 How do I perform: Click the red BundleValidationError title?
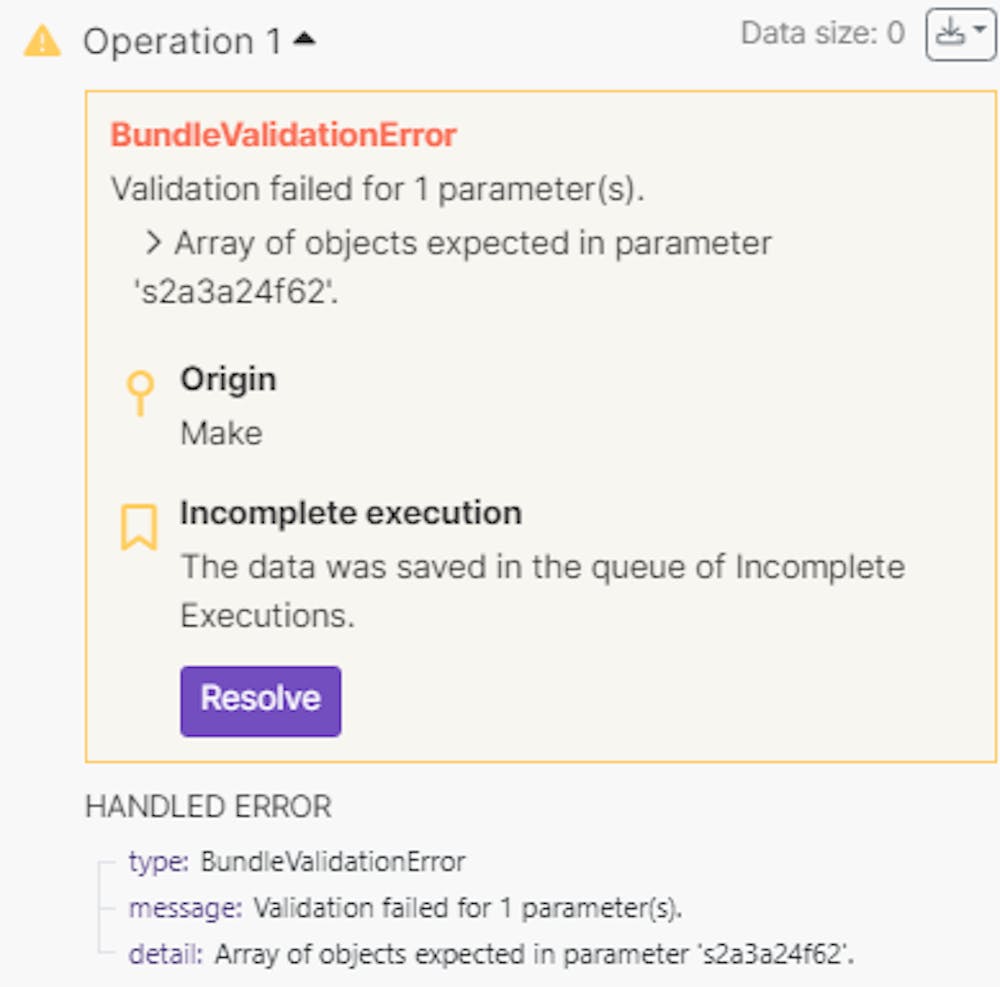tap(283, 135)
